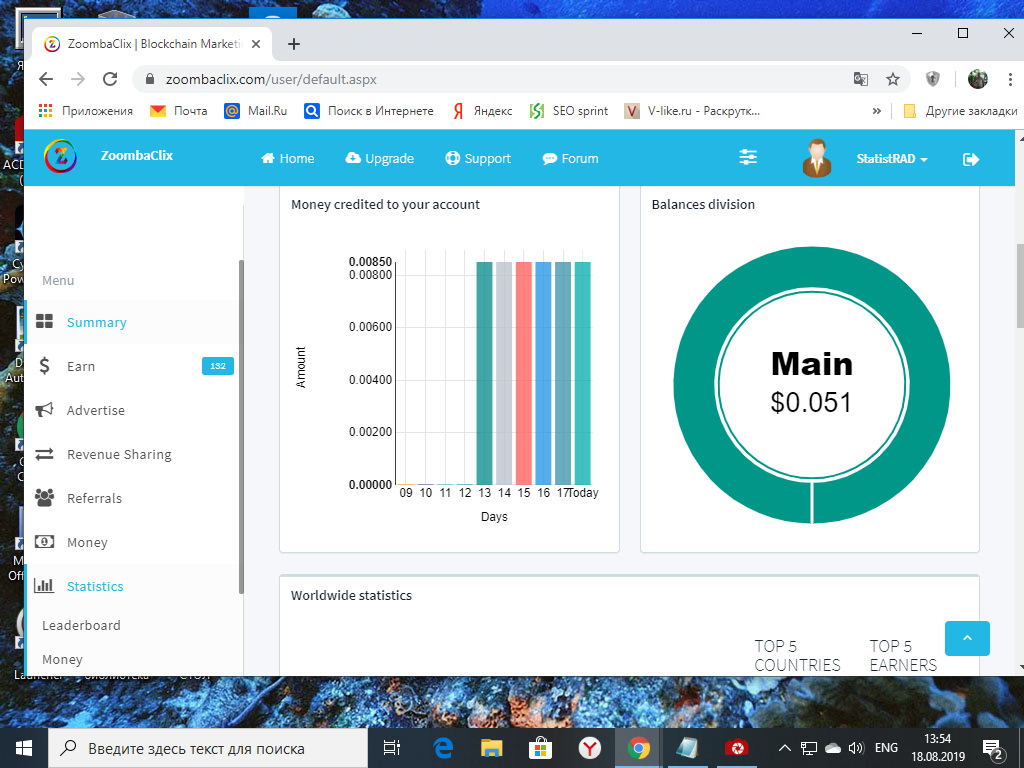
Task: Open Chrome's three-dot menu
Action: pyautogui.click(x=1010, y=79)
